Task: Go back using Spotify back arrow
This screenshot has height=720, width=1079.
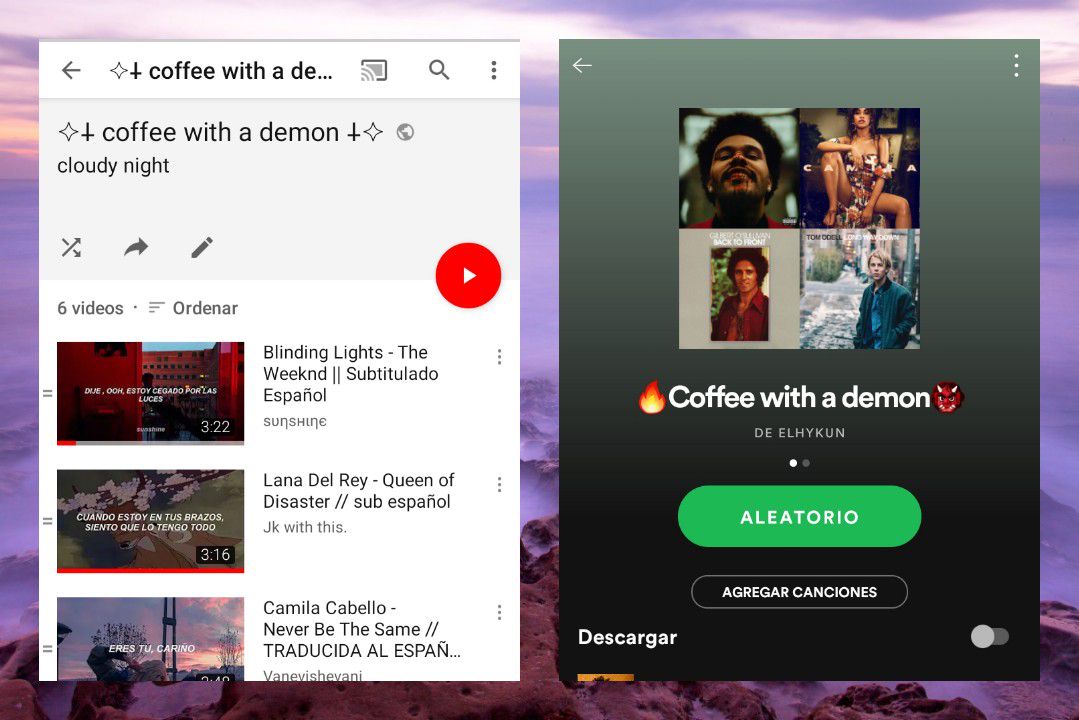Action: pos(582,65)
